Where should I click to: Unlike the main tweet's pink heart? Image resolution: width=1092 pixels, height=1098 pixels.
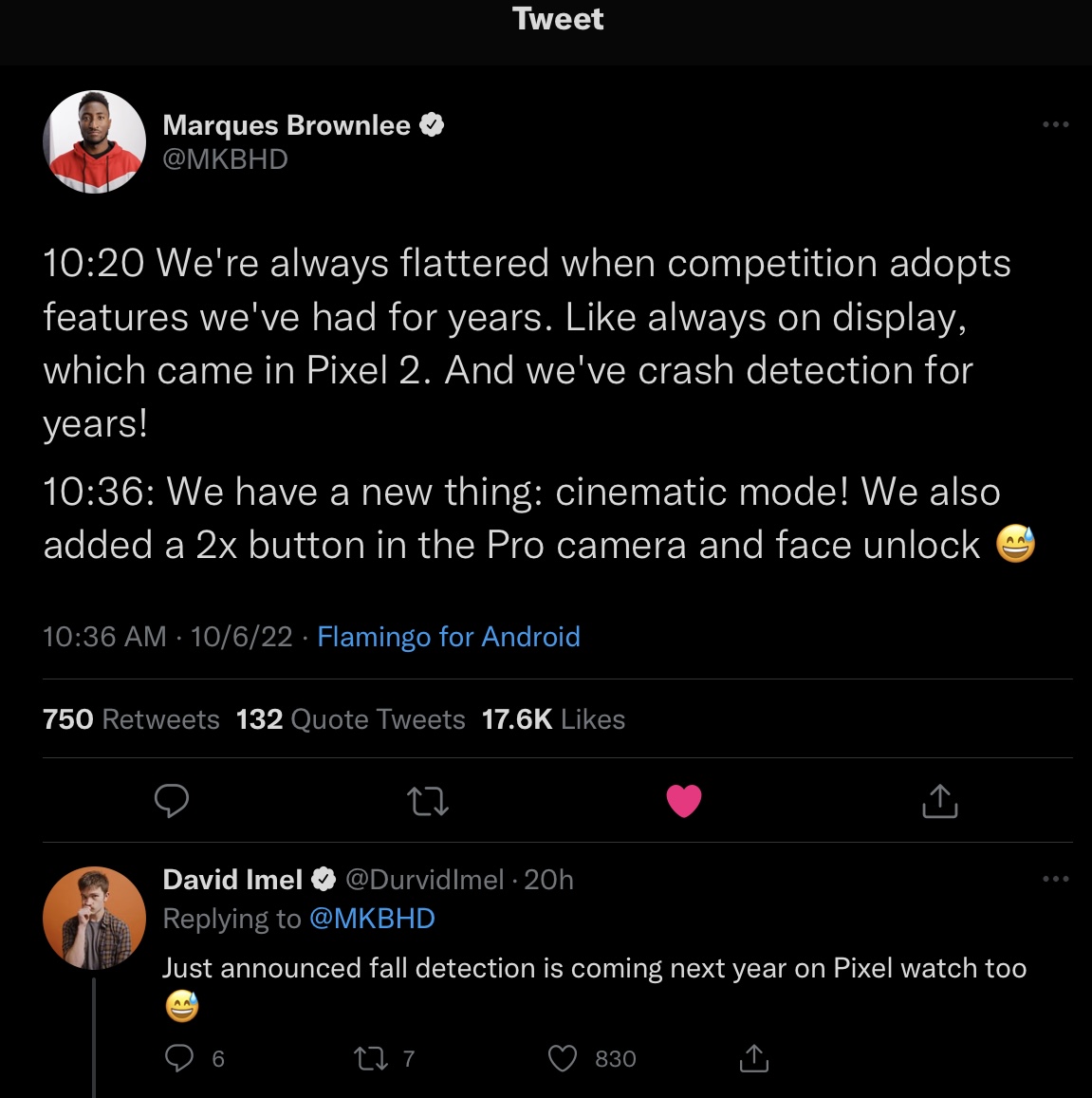point(683,802)
